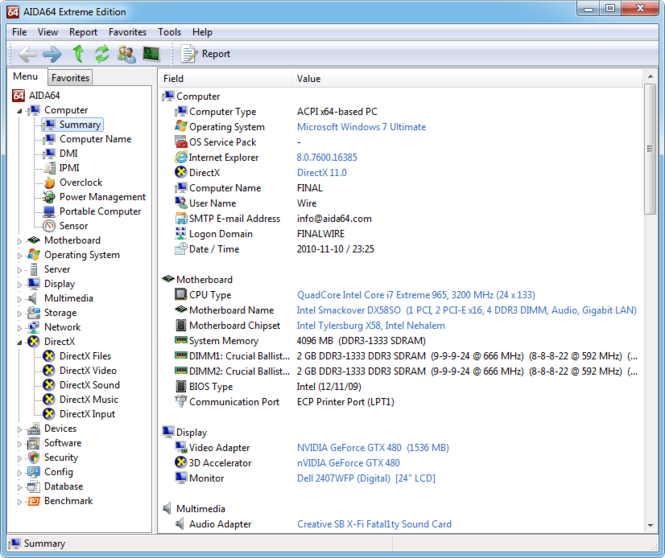Select the DirectX Music icon
Screen dimensions: 665x558
click(x=49, y=399)
